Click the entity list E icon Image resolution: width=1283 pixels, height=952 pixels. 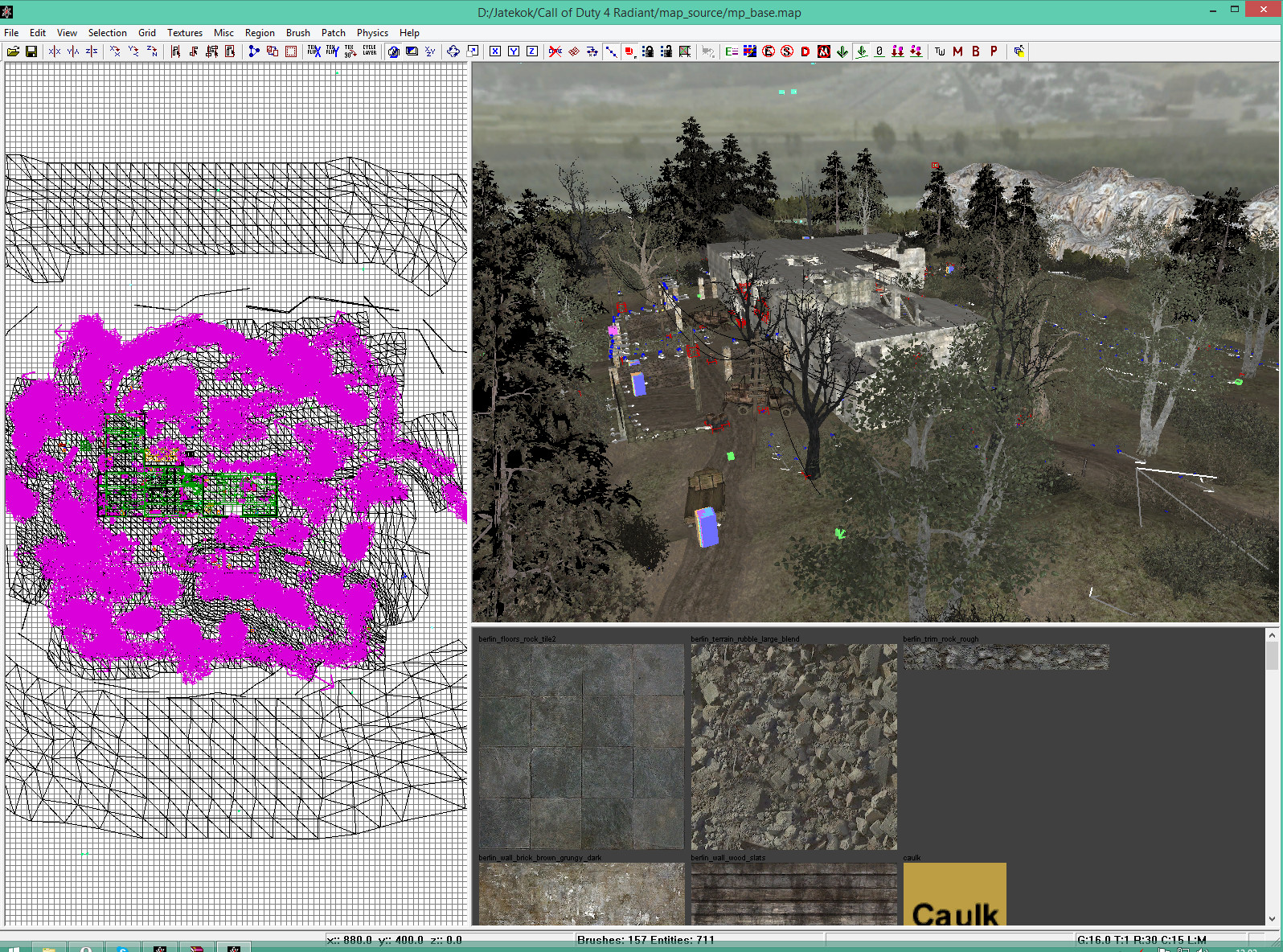(732, 51)
